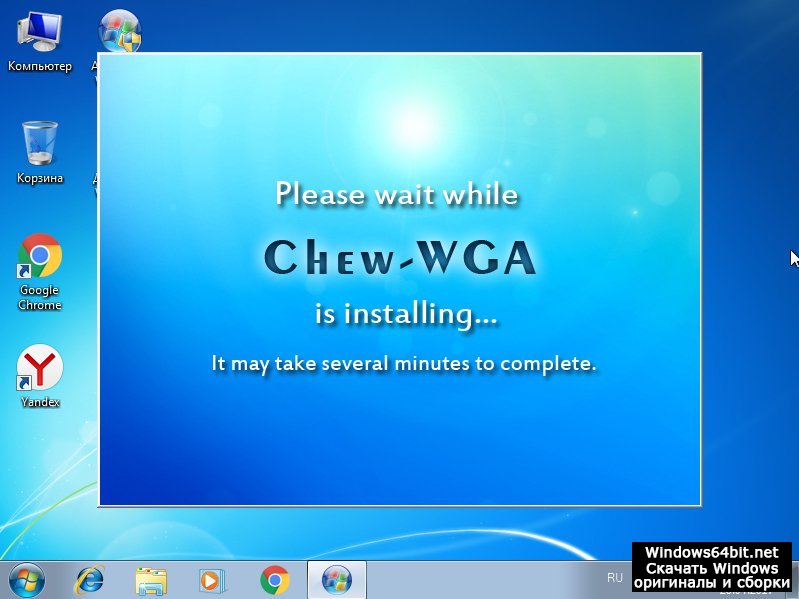
Task: Open the RU input language indicator
Action: click(x=614, y=578)
